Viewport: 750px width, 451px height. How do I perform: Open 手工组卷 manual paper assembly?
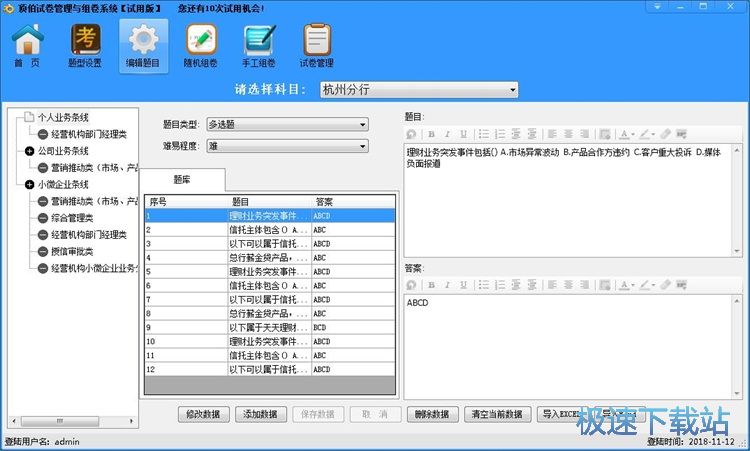tap(259, 46)
